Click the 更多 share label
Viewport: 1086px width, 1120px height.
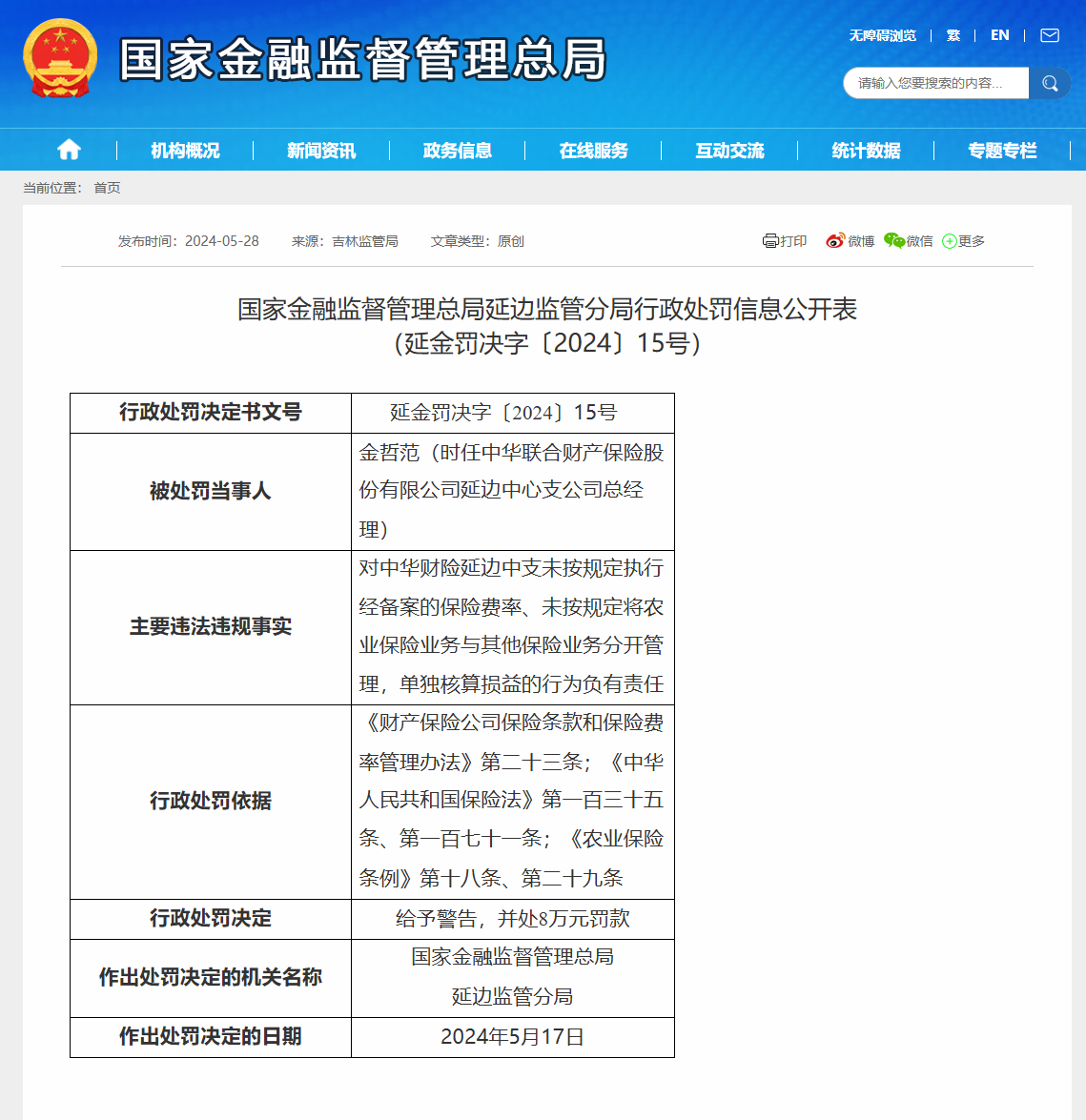tap(972, 241)
